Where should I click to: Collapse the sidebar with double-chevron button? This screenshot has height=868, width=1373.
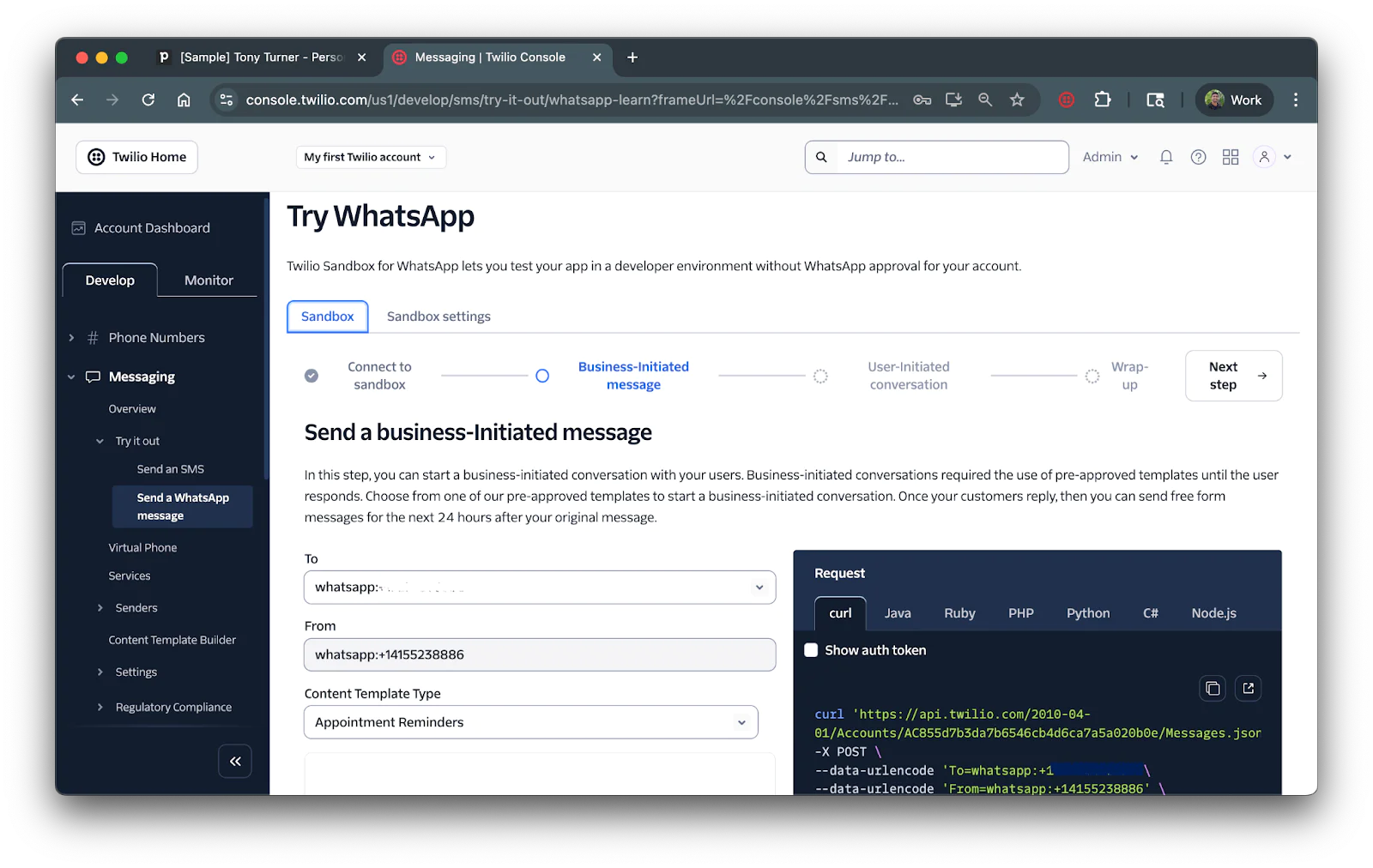point(235,761)
